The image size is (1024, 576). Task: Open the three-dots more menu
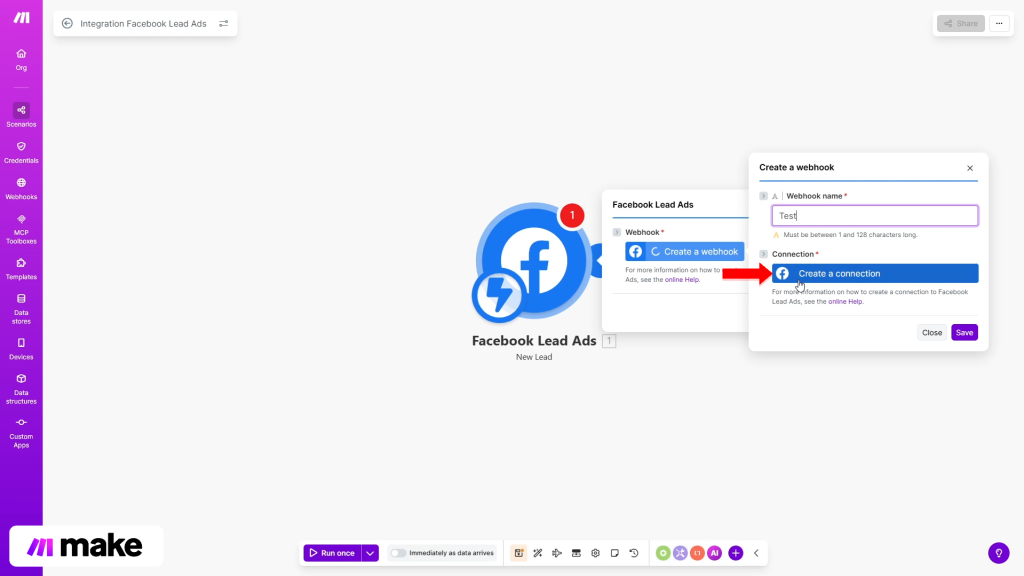coord(999,24)
